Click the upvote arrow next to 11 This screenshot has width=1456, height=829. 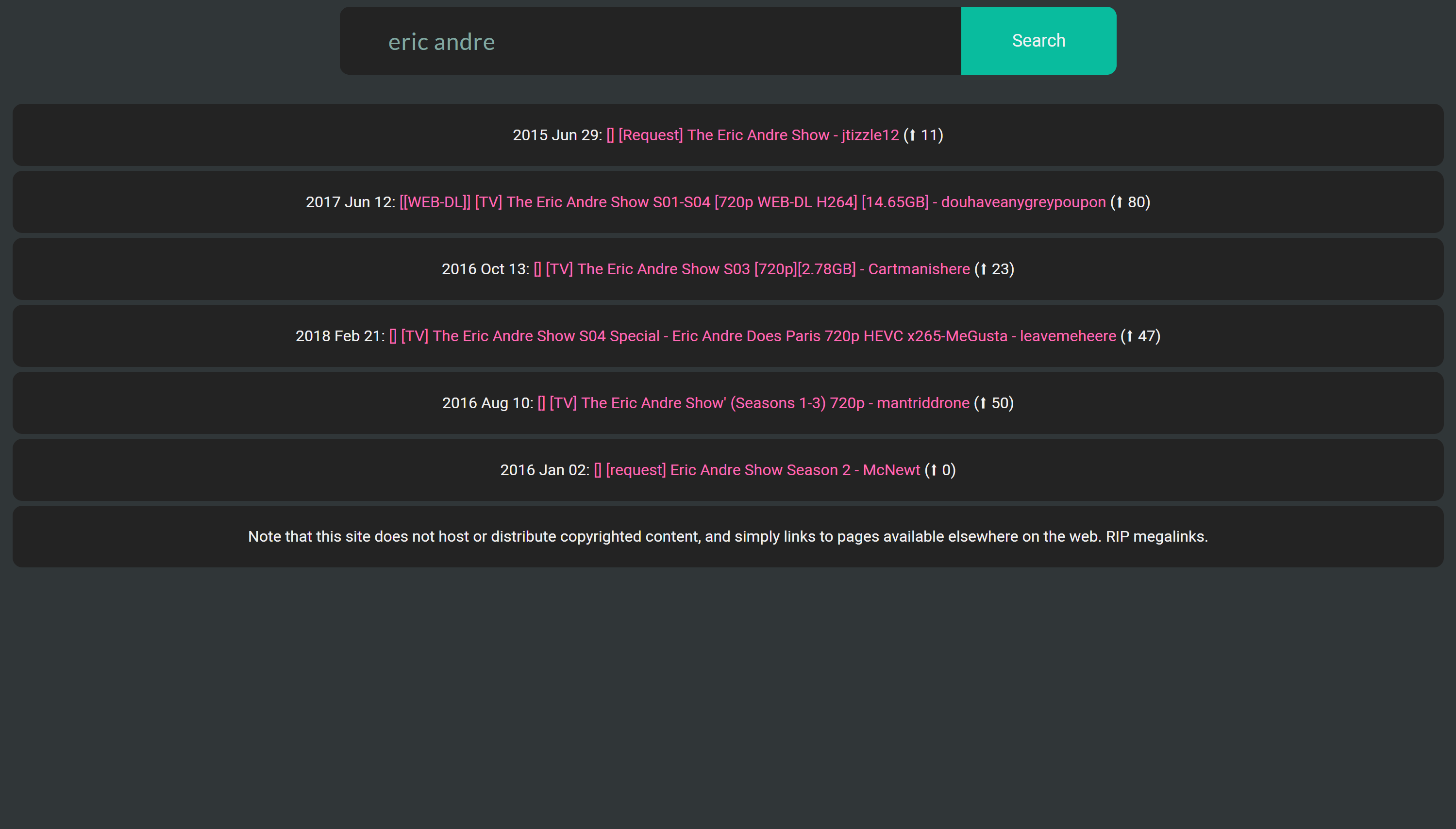pos(912,135)
